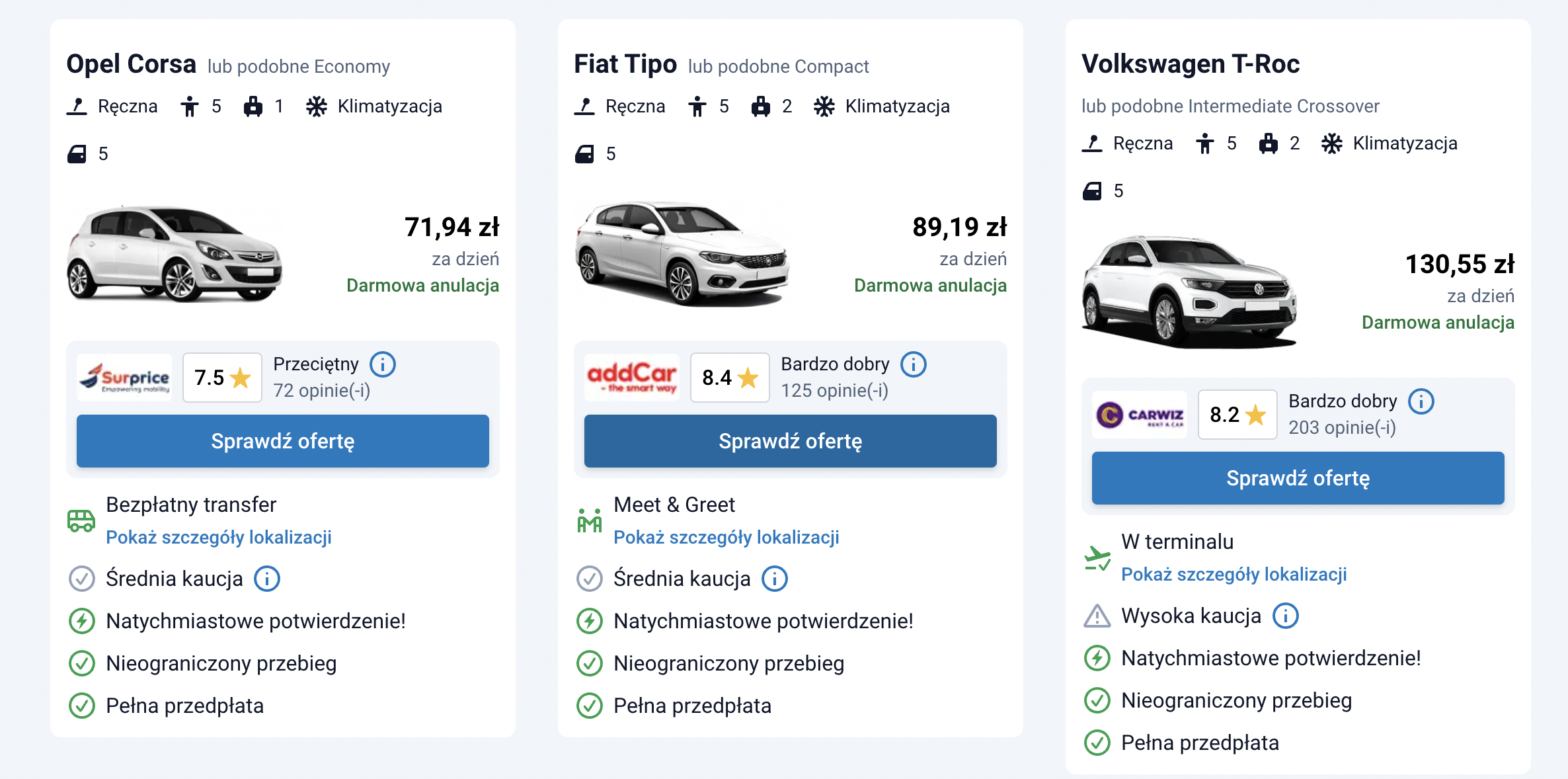Screen dimensions: 1568x779
Task: Click info icon next to Przeciętny rating
Action: click(x=382, y=364)
